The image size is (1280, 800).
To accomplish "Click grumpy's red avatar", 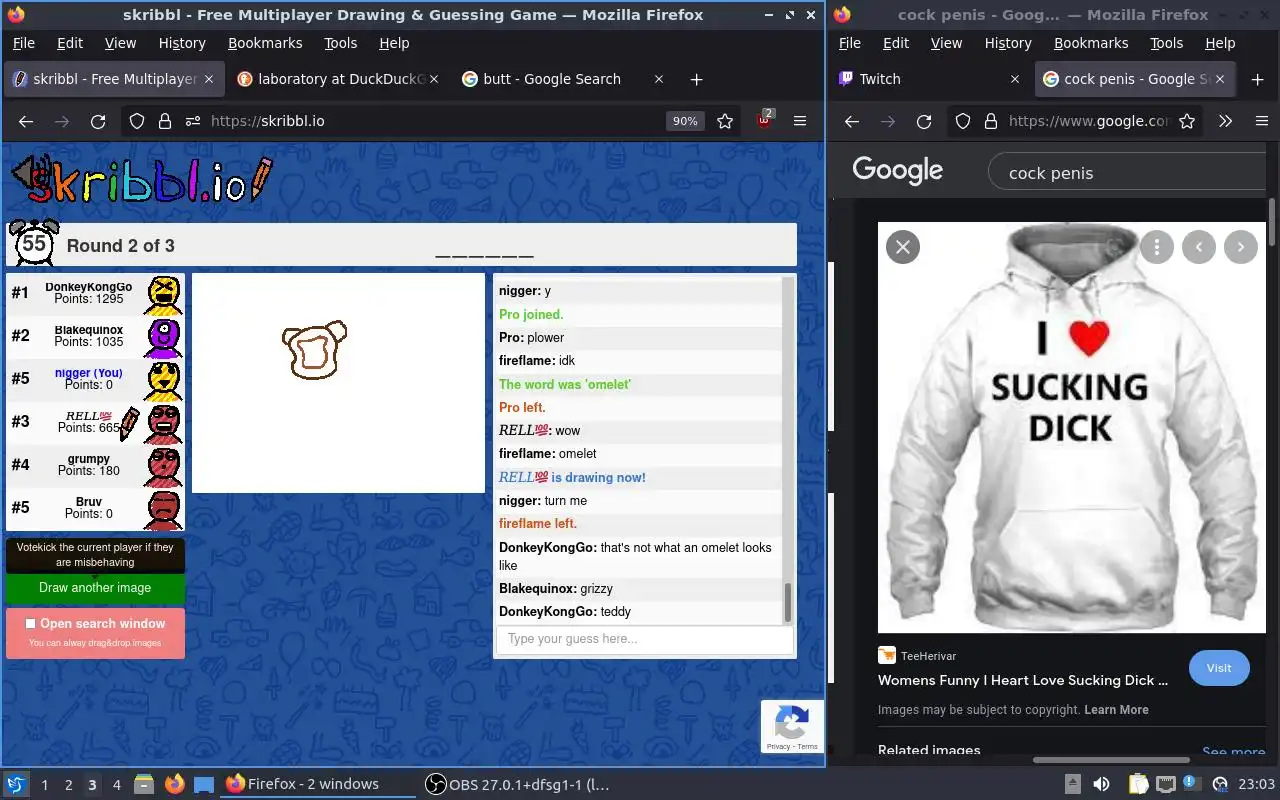I will pos(164,466).
